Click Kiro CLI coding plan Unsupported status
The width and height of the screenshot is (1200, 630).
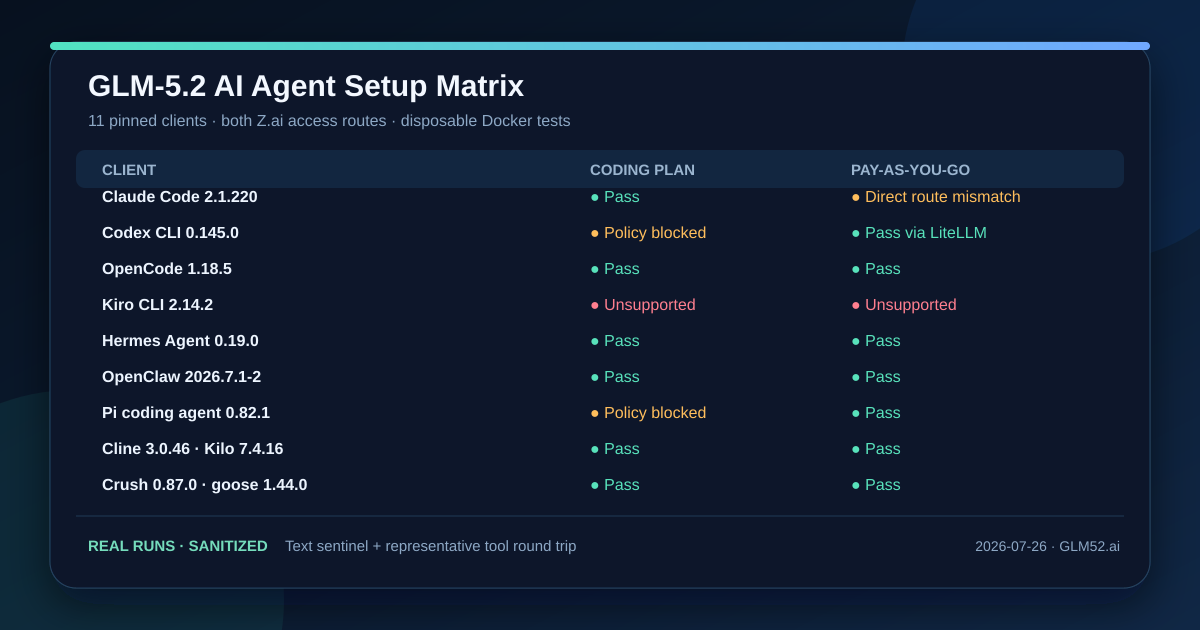coord(643,305)
